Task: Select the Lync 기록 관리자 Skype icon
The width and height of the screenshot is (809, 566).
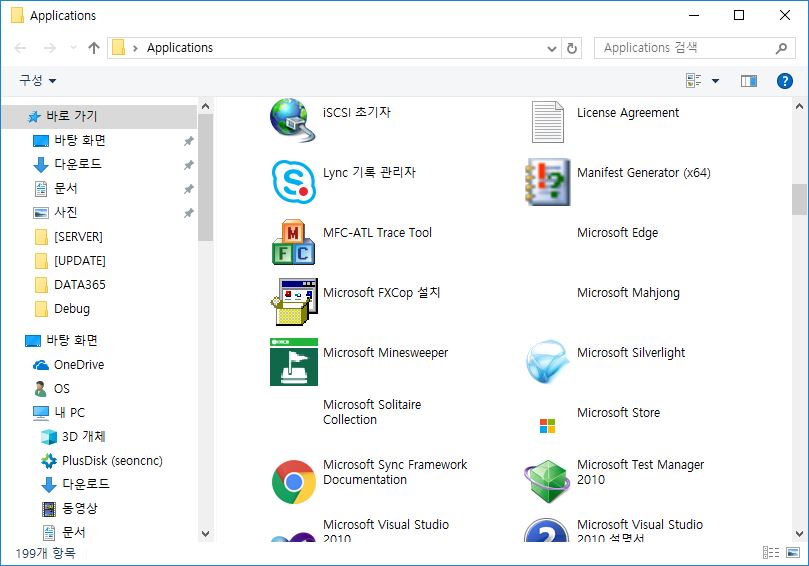Action: [294, 182]
